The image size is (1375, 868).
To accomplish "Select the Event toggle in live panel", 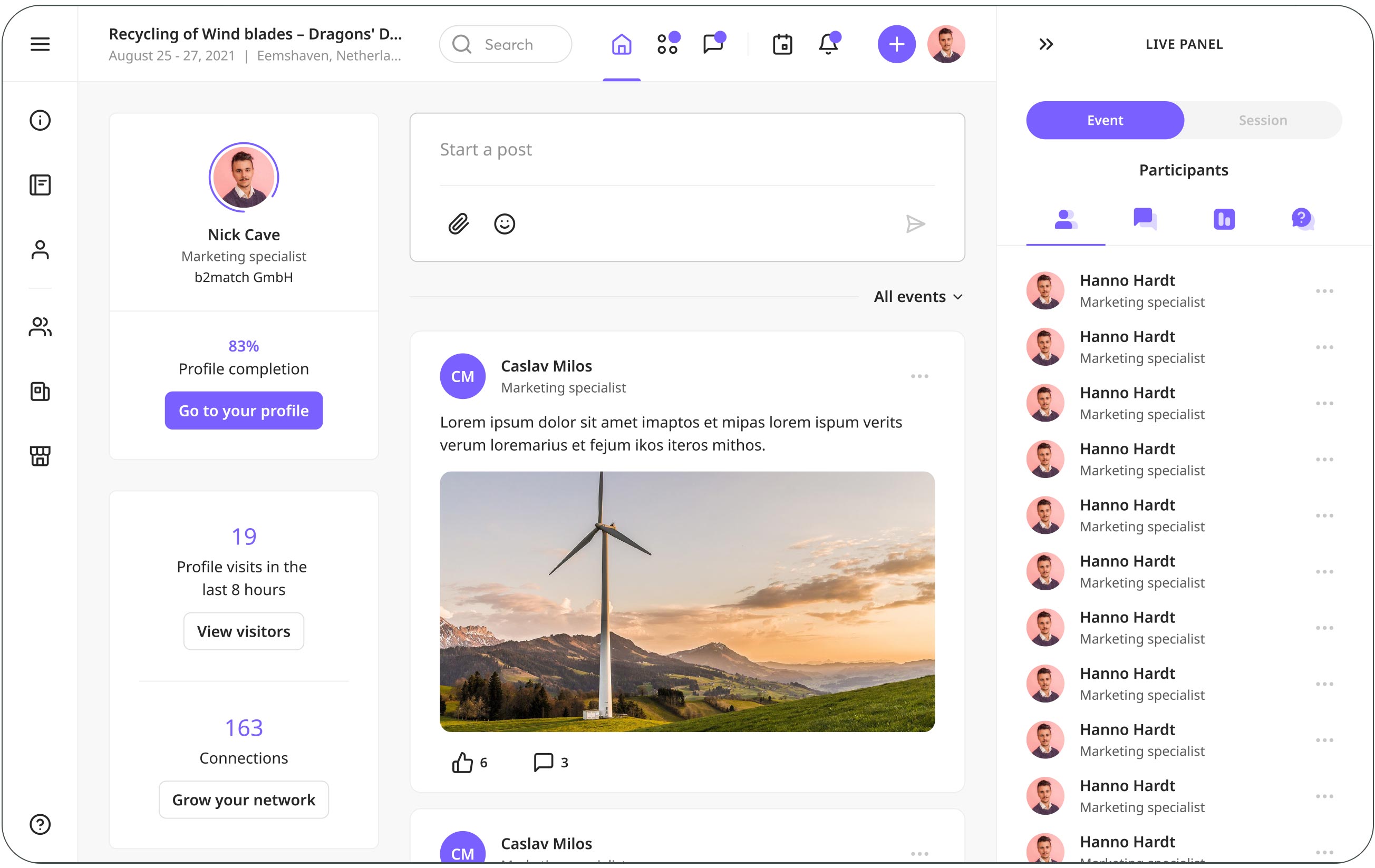I will pos(1105,120).
